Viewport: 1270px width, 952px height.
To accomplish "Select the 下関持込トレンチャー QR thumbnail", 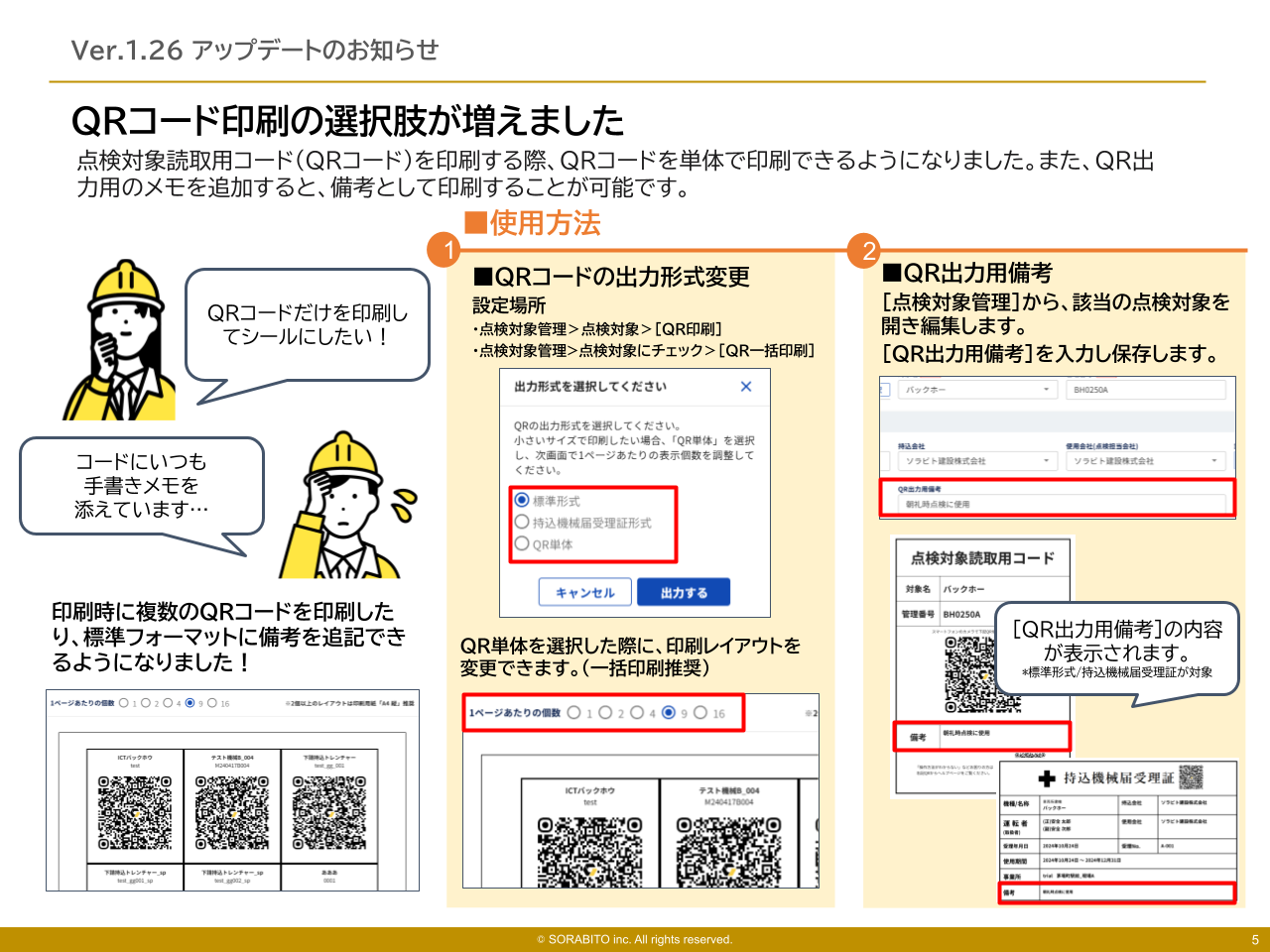I will (327, 813).
